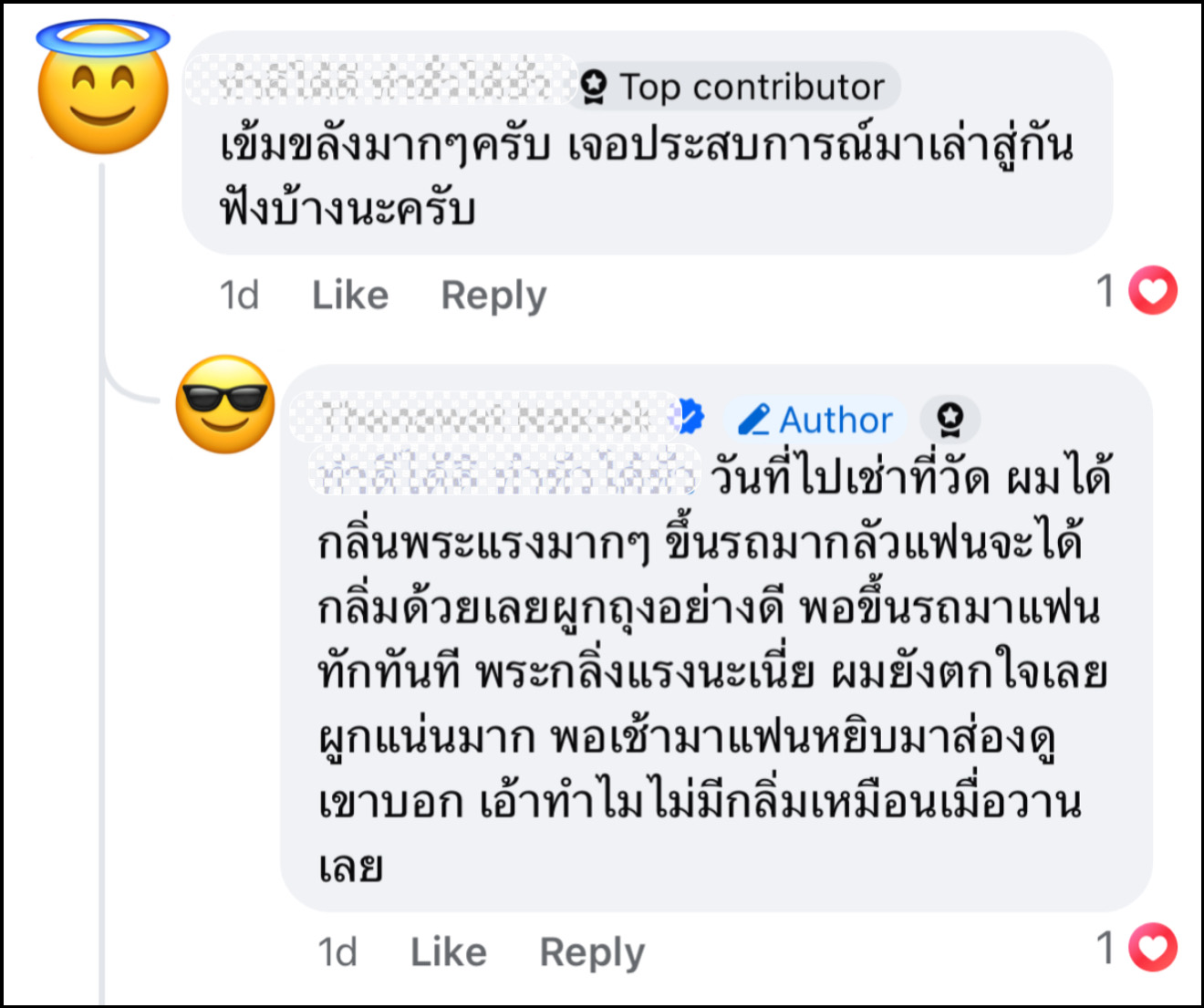Open the blurred top contributor's profile name

(x=381, y=82)
